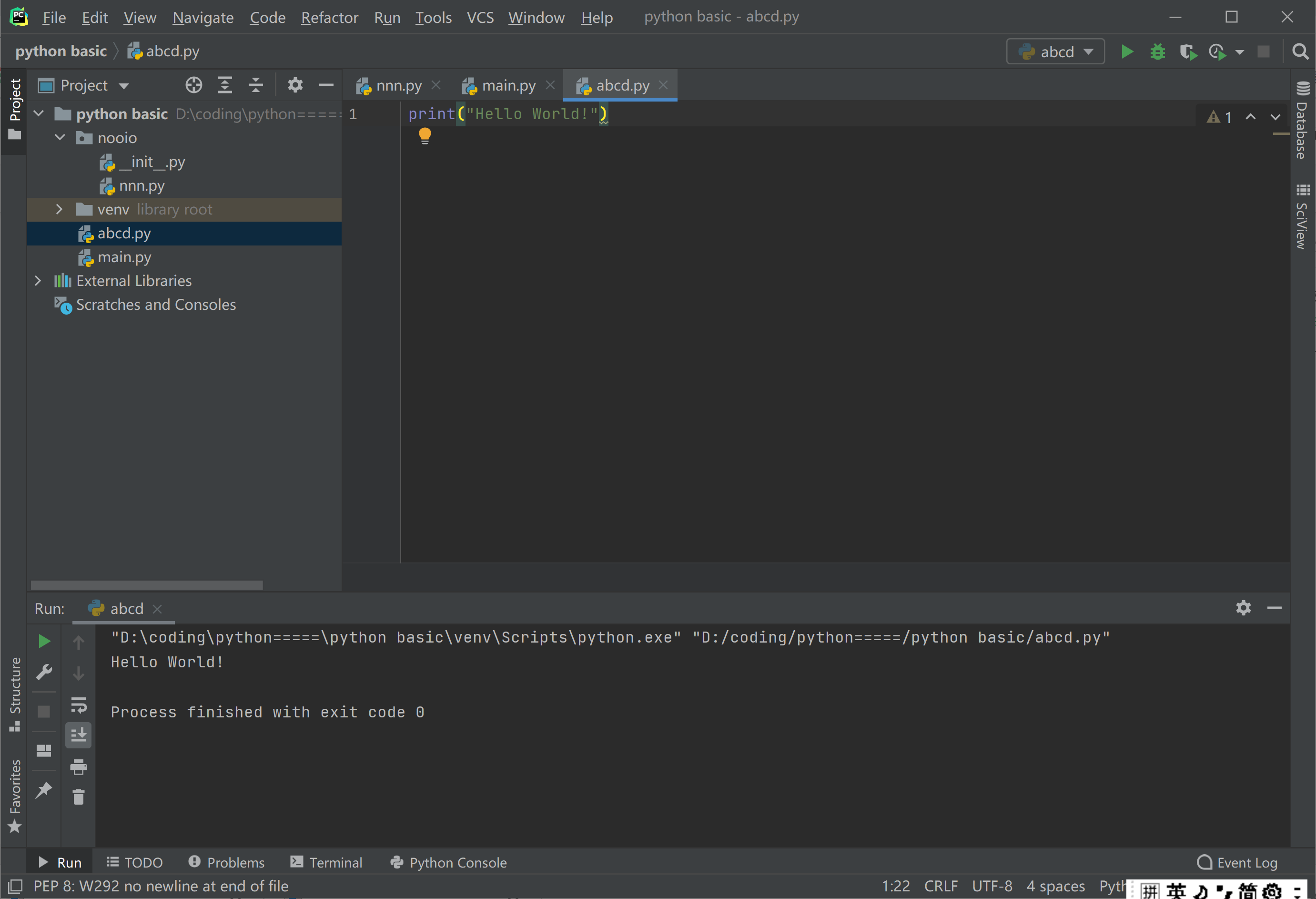Toggle tool window bars icon in status bar
This screenshot has width=1316, height=899.
tap(15, 886)
